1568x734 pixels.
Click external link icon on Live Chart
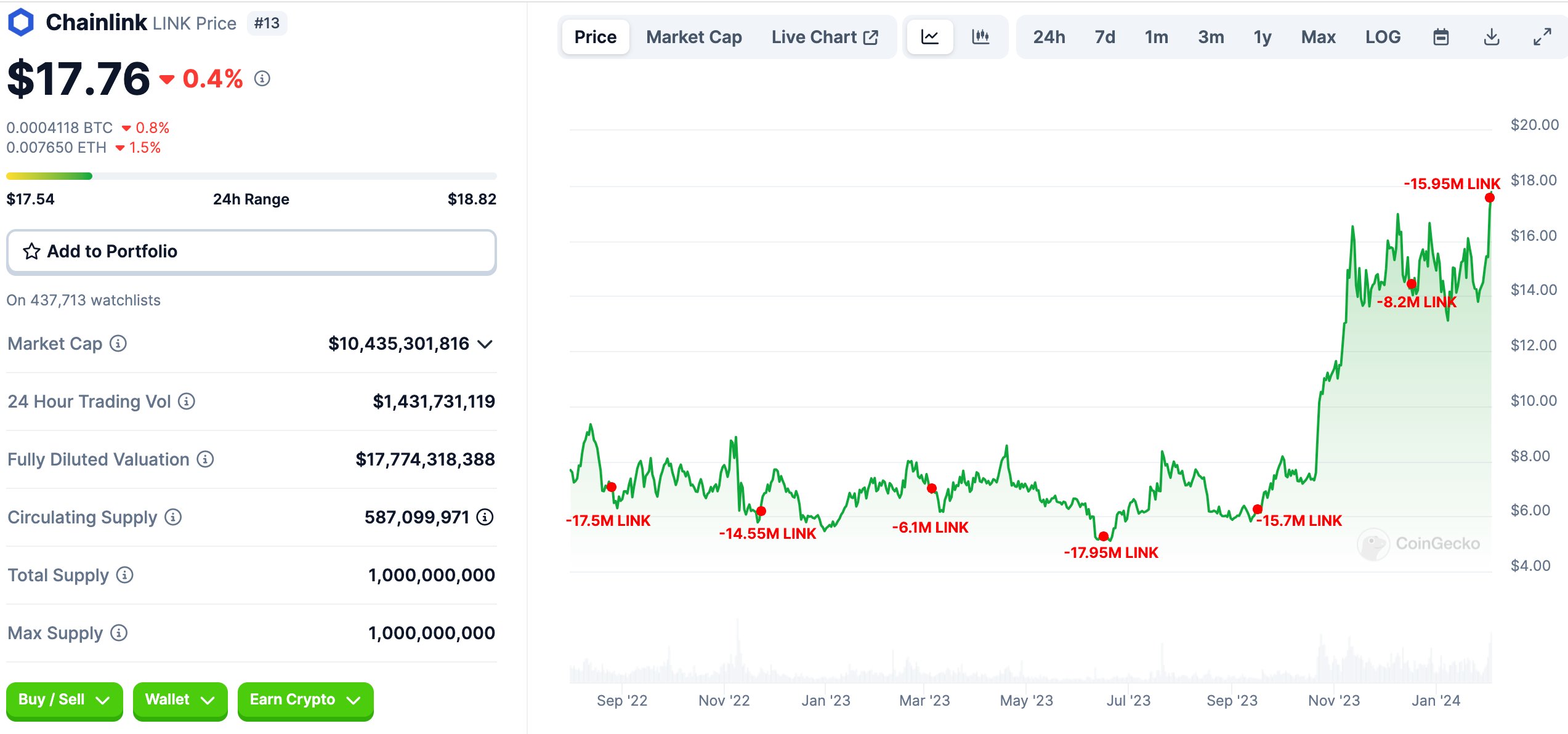click(871, 38)
